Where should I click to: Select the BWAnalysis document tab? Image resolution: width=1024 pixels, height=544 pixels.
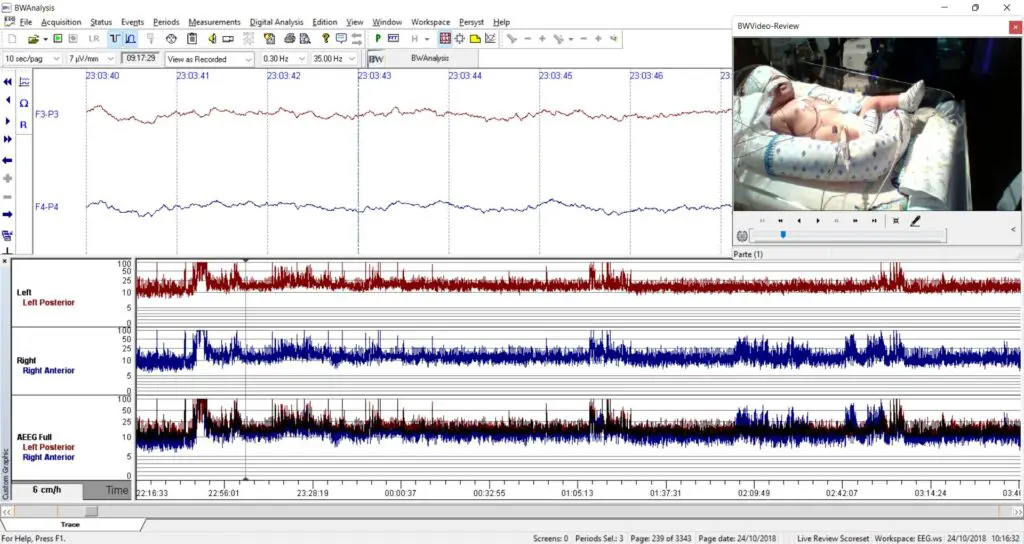(x=422, y=58)
